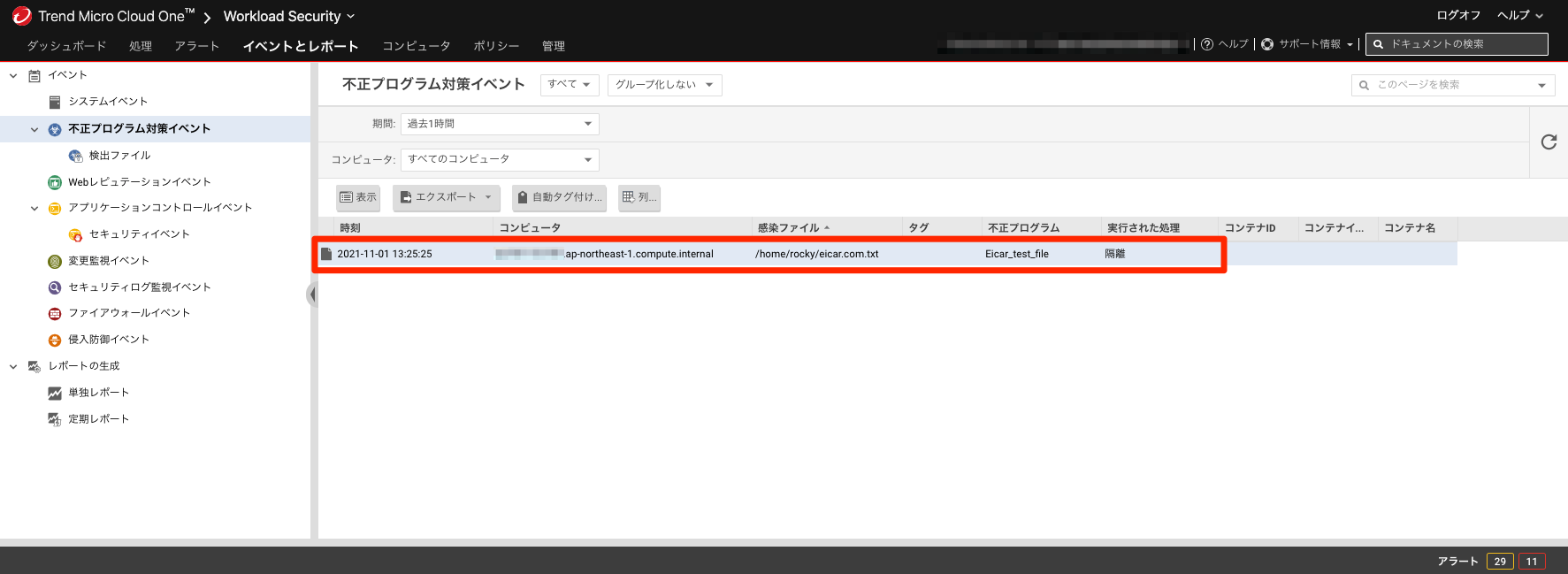Click the 表示 button
The width and height of the screenshot is (1568, 574).
pyautogui.click(x=358, y=197)
